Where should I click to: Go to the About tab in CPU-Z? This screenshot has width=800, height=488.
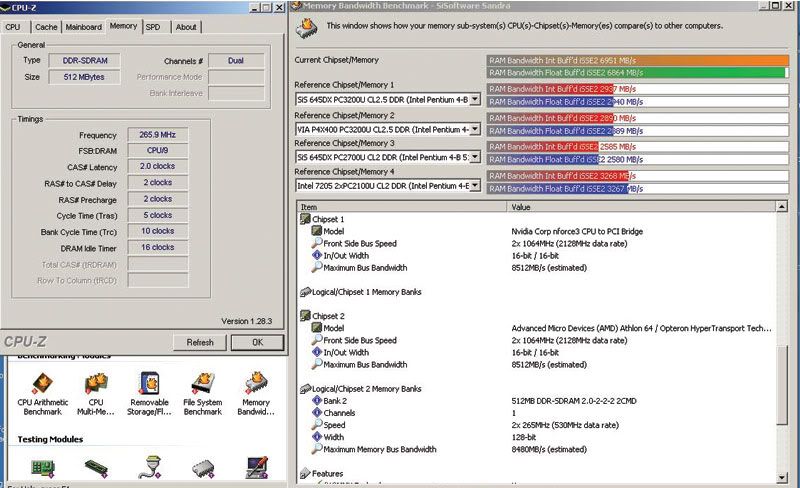click(x=186, y=27)
